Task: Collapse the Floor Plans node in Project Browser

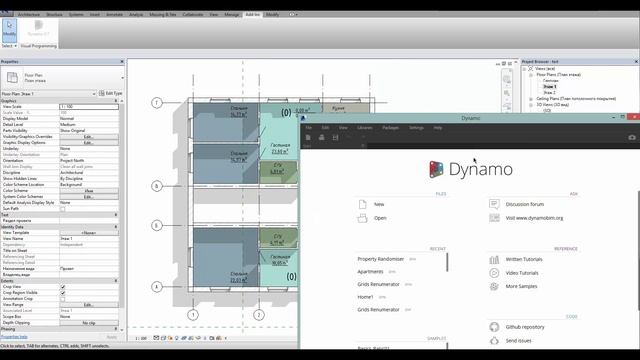Action: pyautogui.click(x=531, y=75)
